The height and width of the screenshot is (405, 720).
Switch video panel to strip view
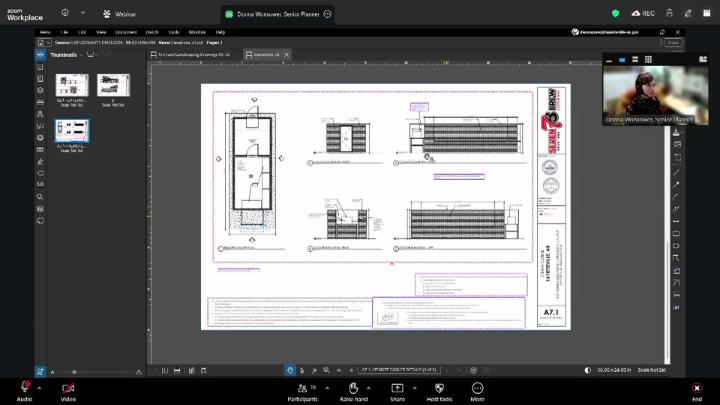point(635,60)
